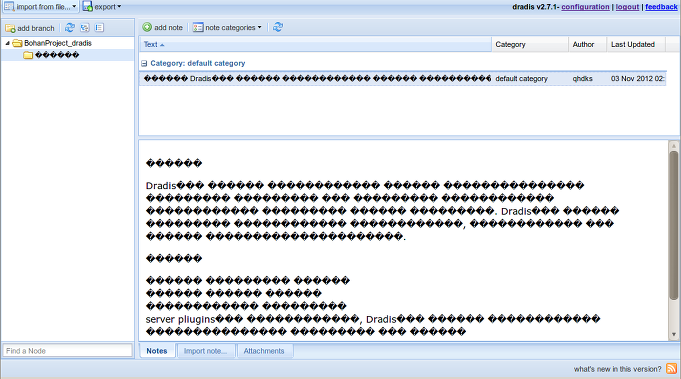This screenshot has height=379, width=681.
Task: Select the note row authored by qhdks
Action: [x=403, y=79]
